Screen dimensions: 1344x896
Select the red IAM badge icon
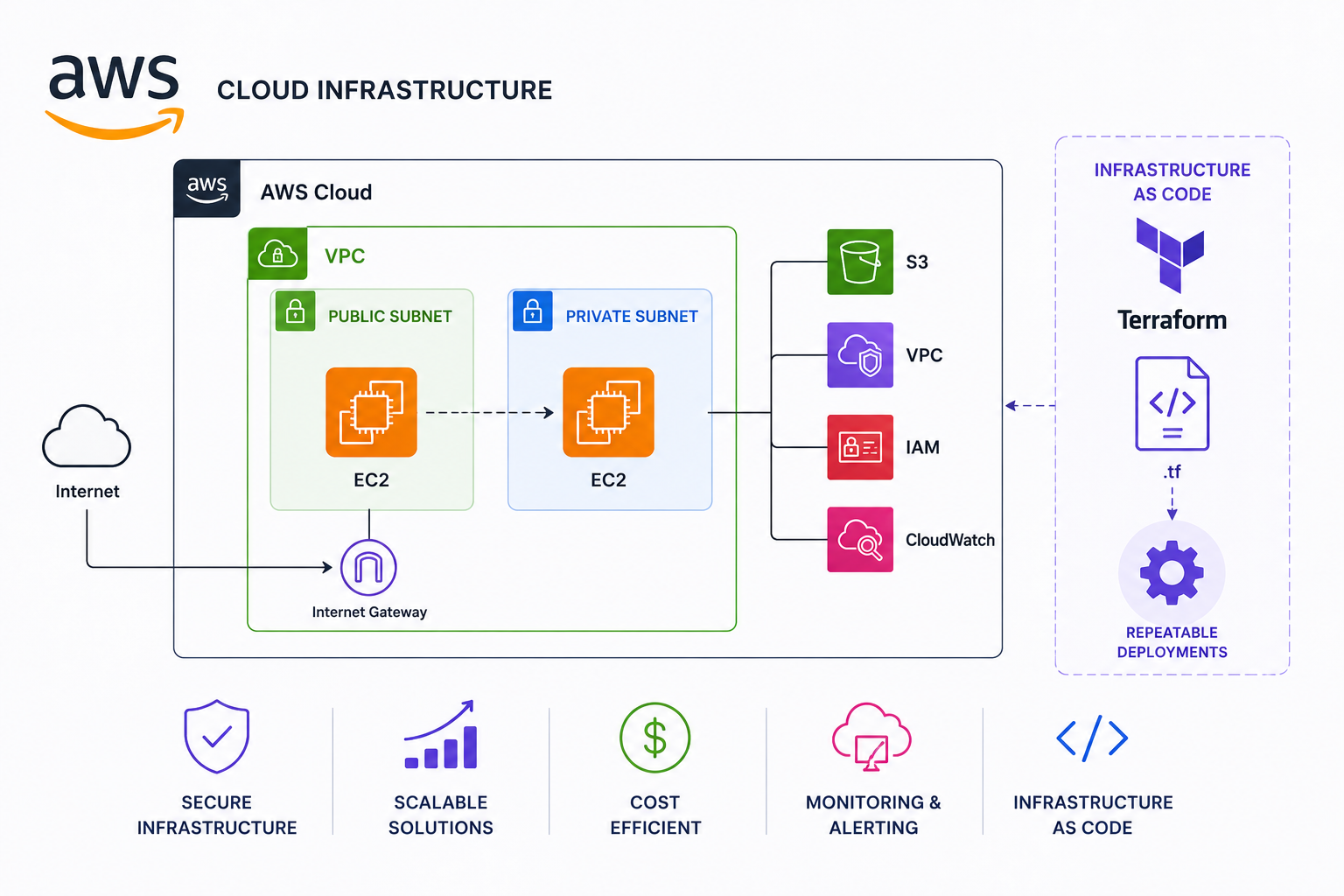click(860, 447)
